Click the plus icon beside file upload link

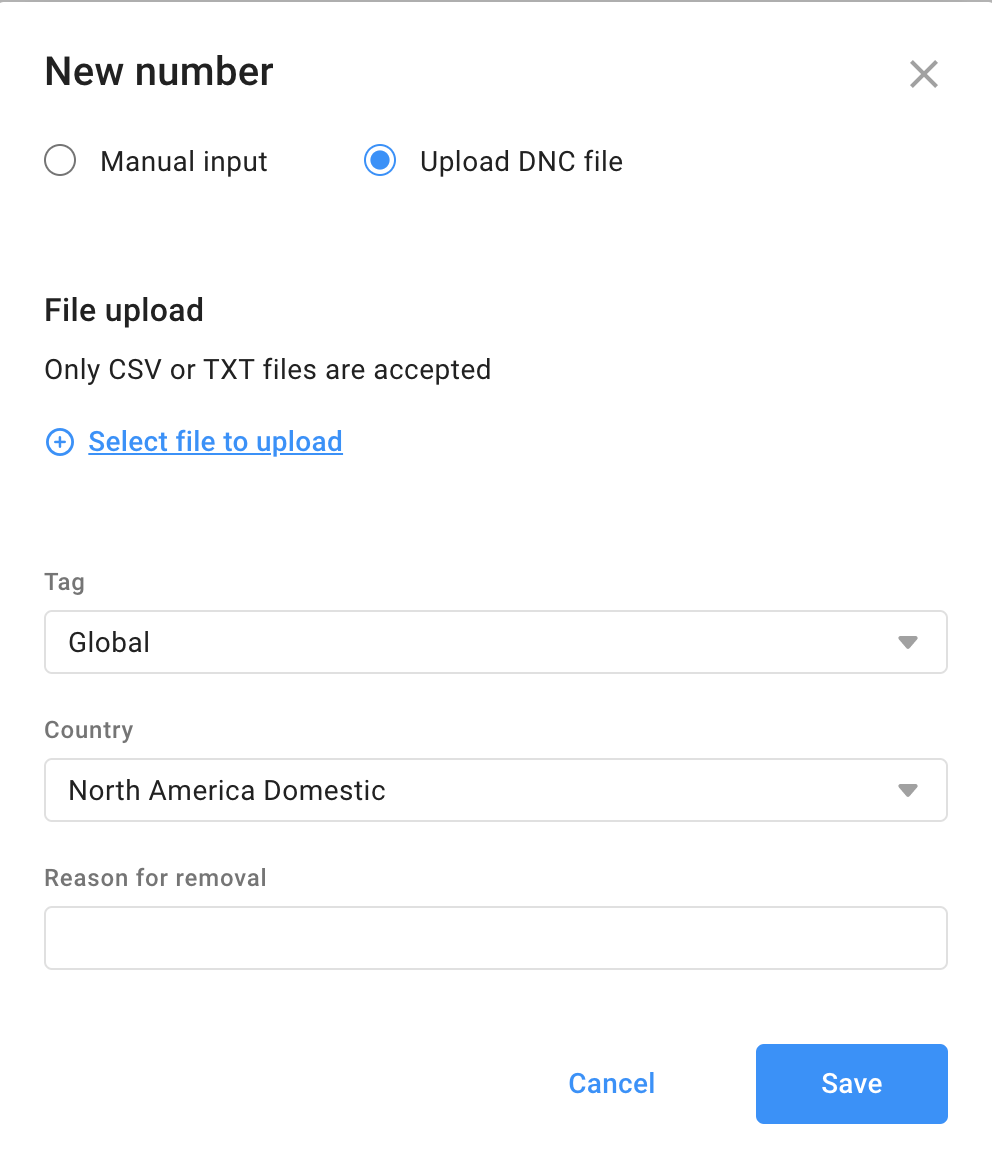60,441
